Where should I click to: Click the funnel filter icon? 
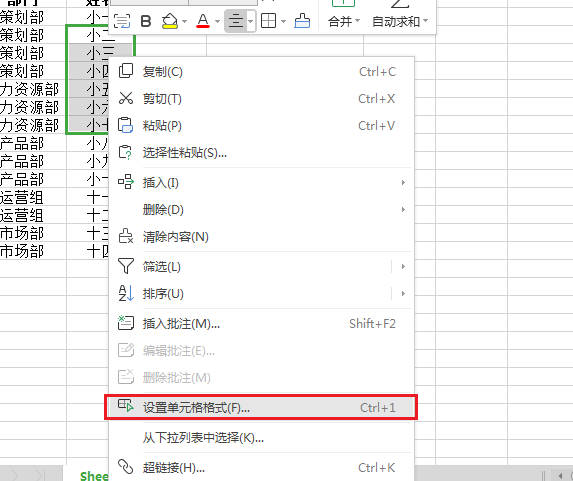[126, 266]
